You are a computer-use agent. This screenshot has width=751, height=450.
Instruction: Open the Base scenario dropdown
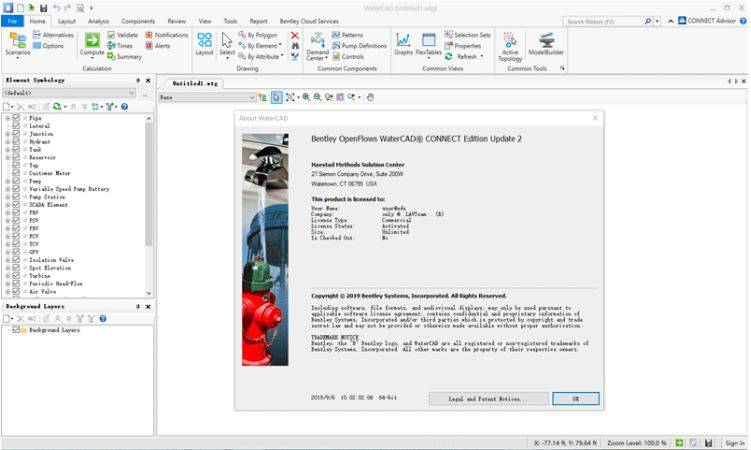[x=207, y=97]
